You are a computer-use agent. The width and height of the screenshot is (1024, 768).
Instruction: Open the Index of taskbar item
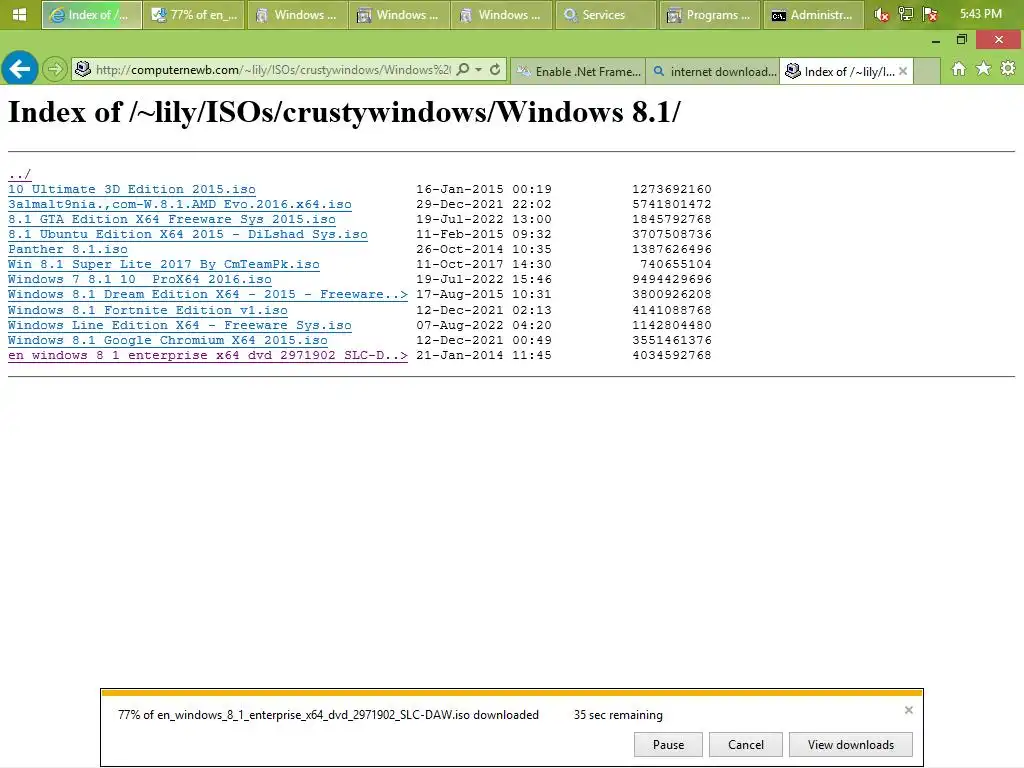91,14
